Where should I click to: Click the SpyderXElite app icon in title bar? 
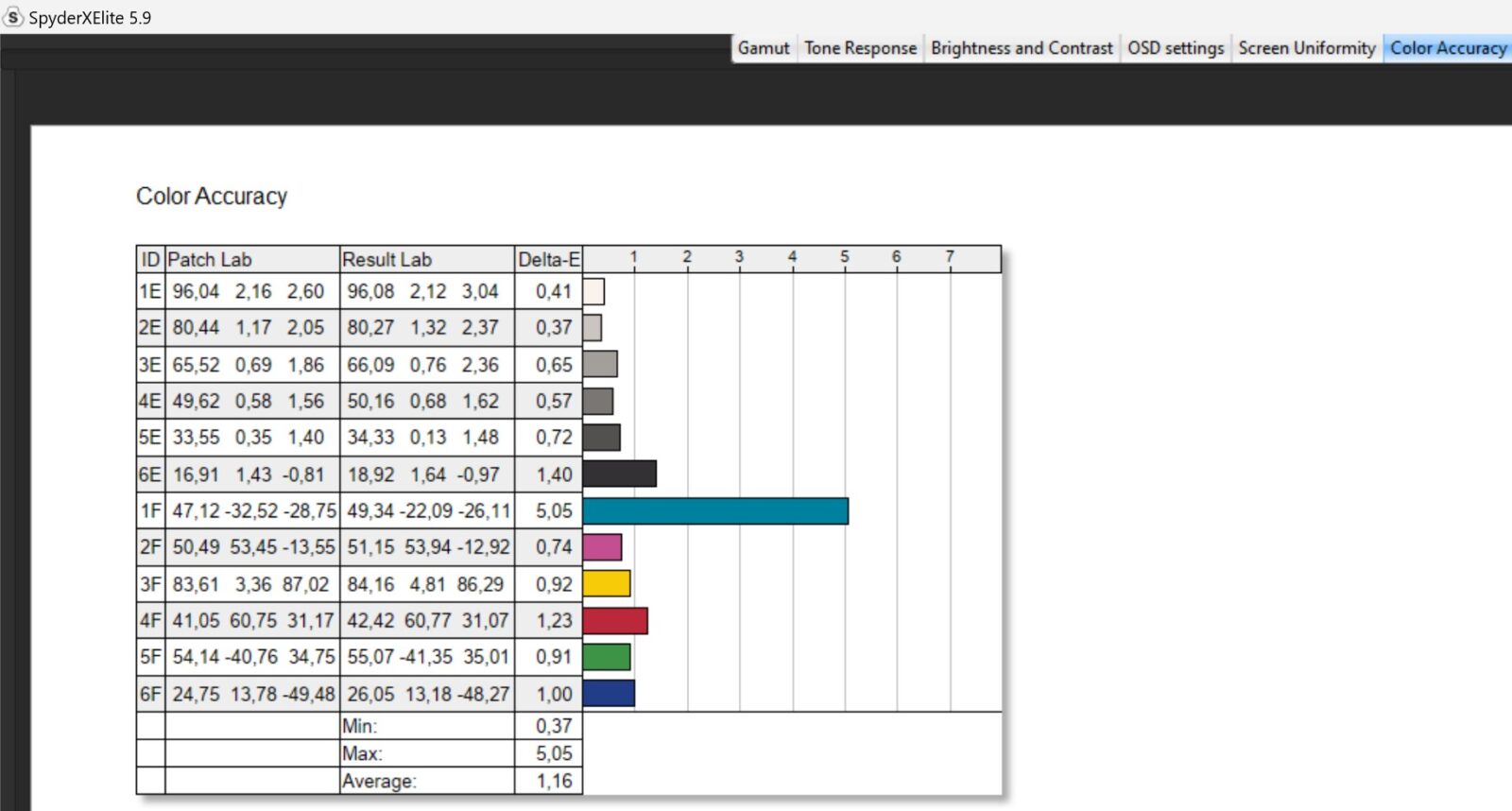tap(13, 17)
